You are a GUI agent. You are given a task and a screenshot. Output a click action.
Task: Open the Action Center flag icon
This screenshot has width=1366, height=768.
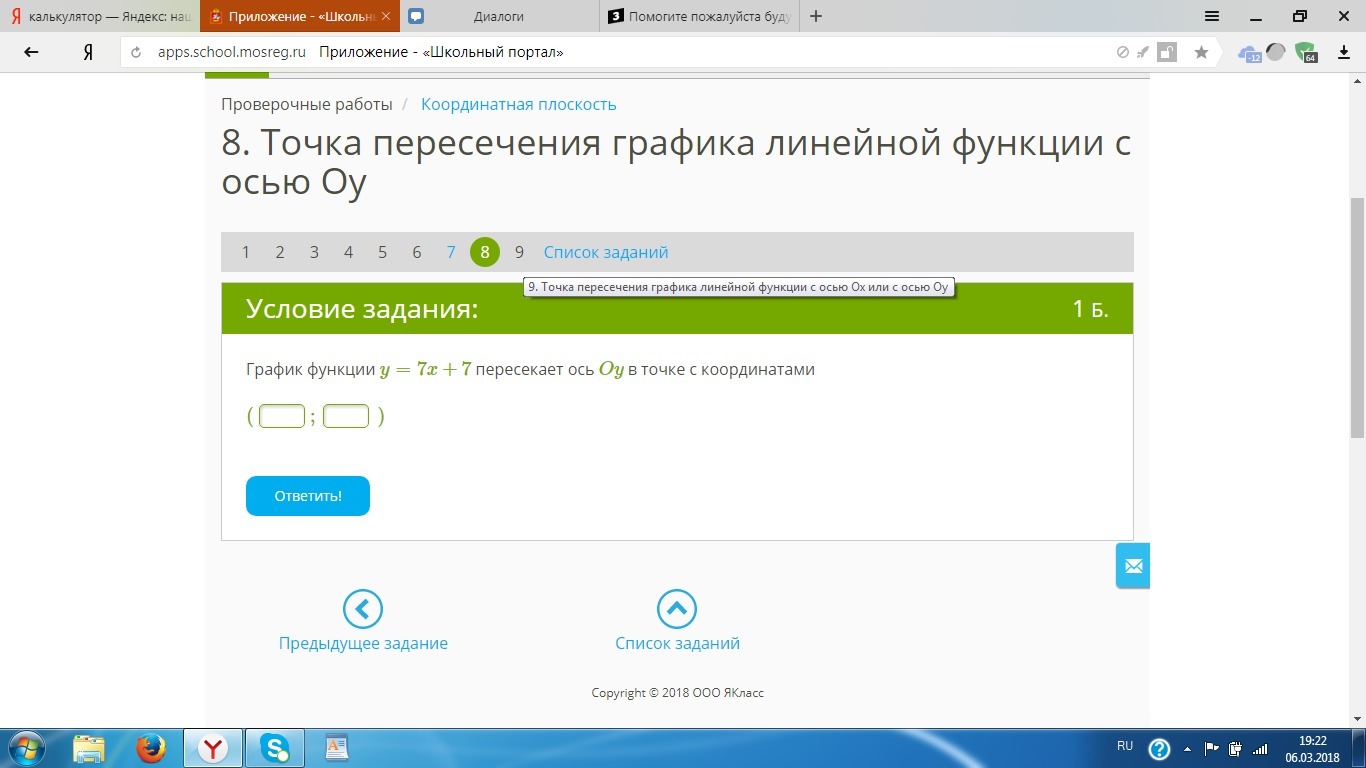coord(1211,748)
